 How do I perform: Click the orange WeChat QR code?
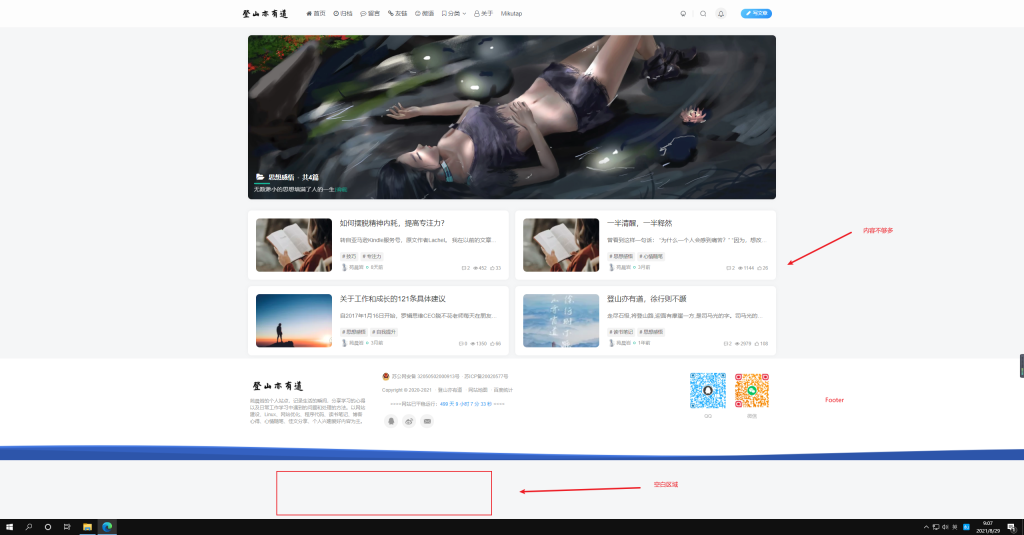tap(752, 391)
